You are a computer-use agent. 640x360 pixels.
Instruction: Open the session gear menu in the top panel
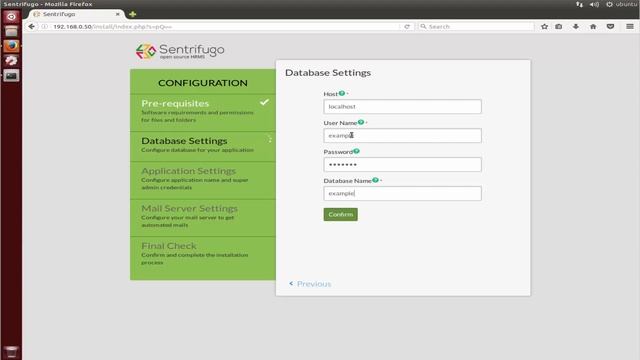tap(609, 4)
